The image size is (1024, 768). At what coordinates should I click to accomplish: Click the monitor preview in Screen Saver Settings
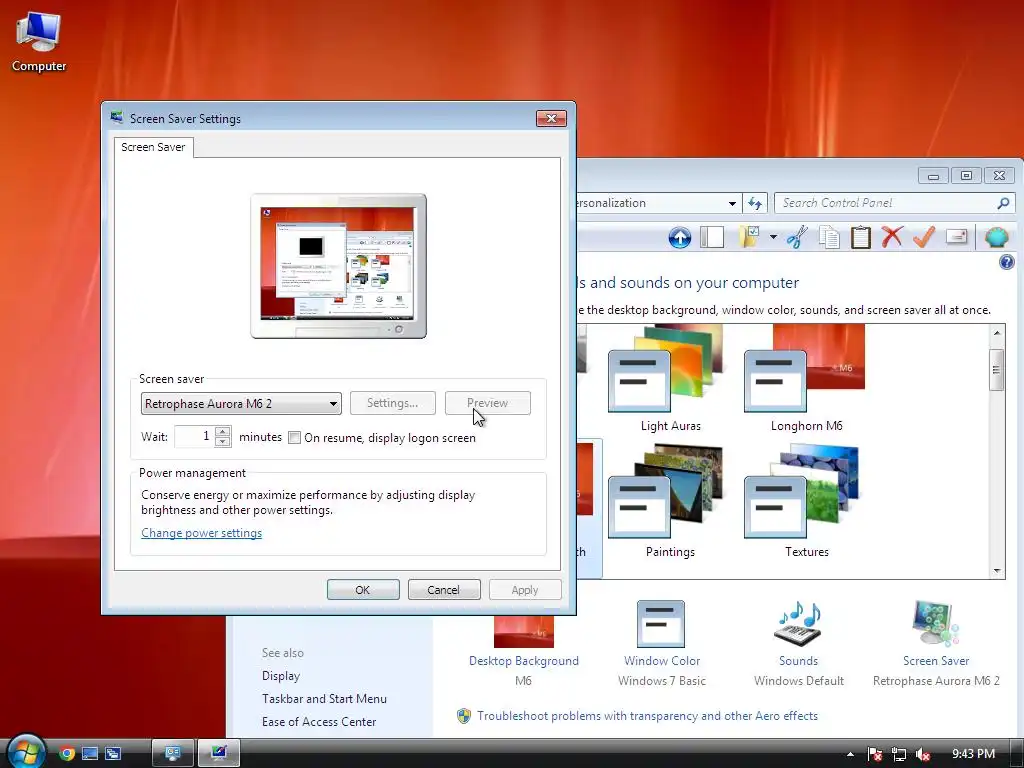coord(338,266)
